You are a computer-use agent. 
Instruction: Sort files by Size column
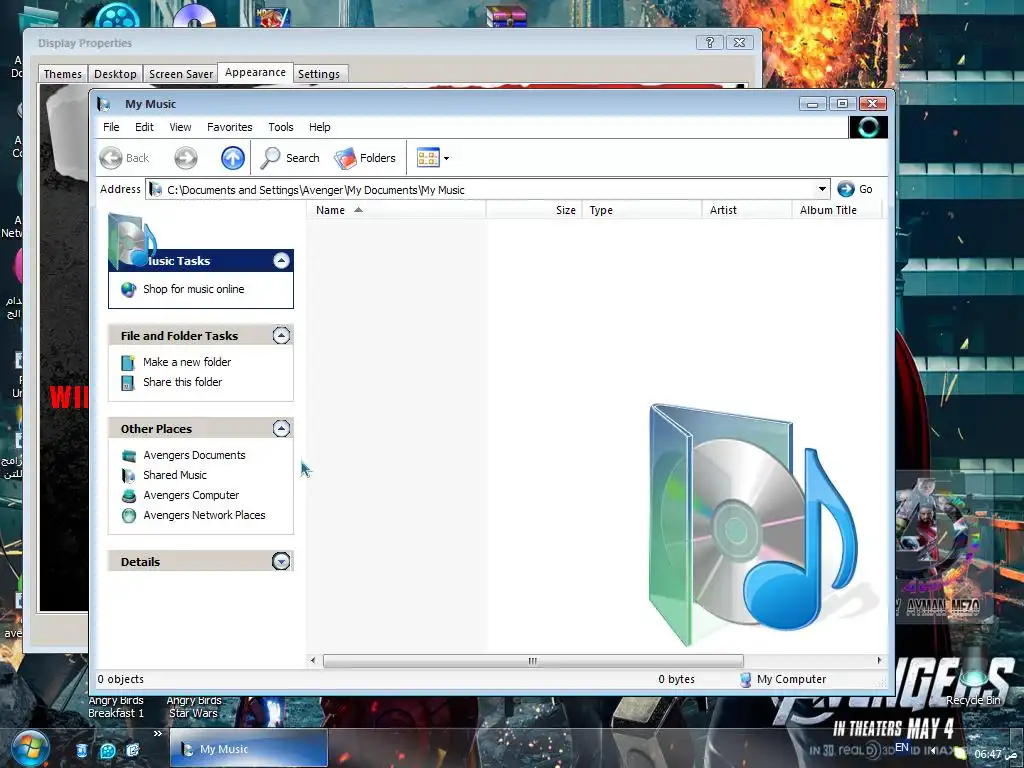coord(534,210)
